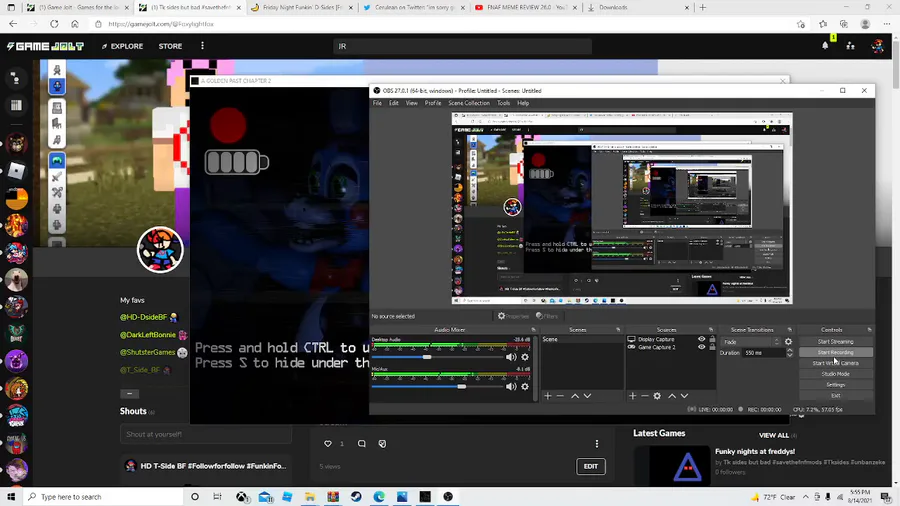Toggle Display Capture lock
900x506 pixels.
[712, 339]
